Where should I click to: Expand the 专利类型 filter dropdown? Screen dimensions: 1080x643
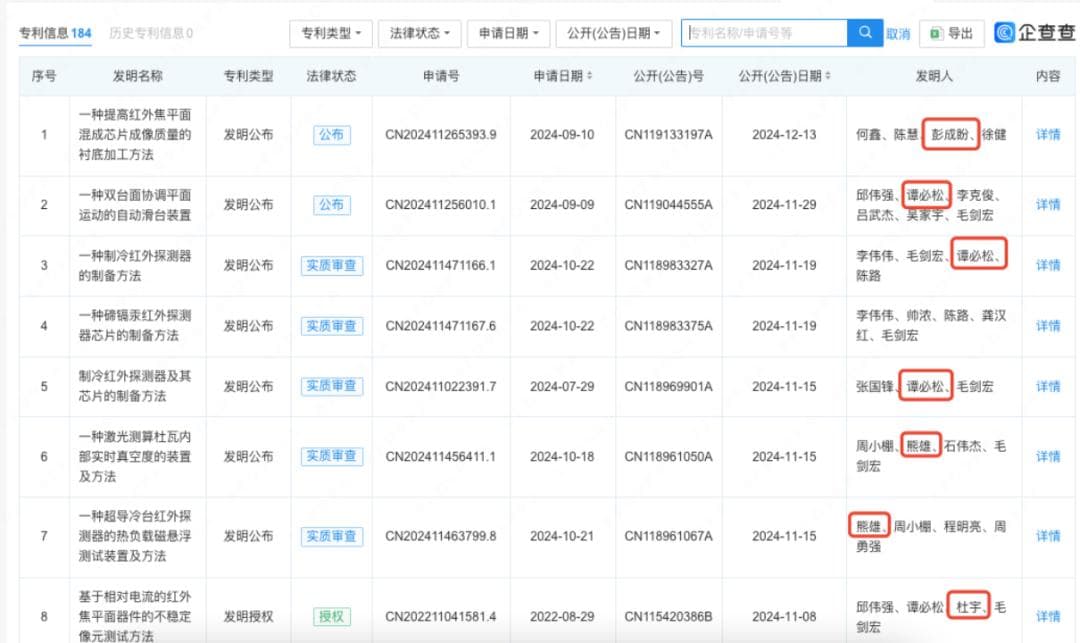(x=331, y=33)
